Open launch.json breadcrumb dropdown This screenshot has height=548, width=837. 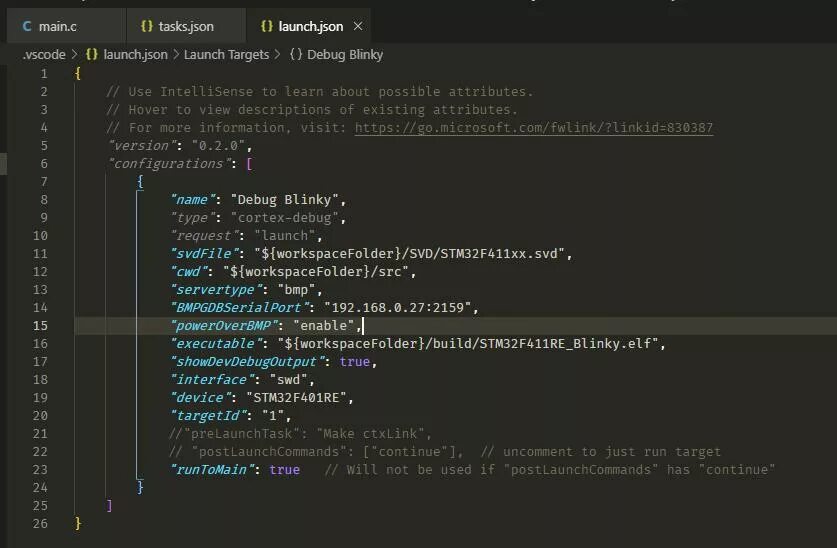135,54
